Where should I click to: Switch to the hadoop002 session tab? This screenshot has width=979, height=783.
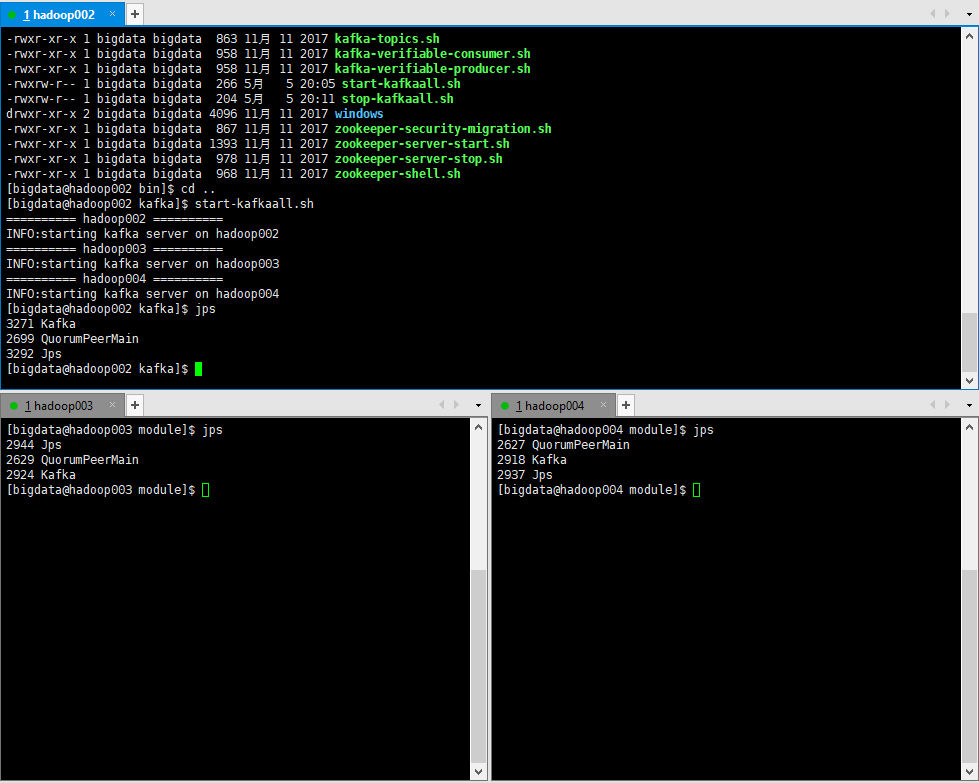click(61, 14)
